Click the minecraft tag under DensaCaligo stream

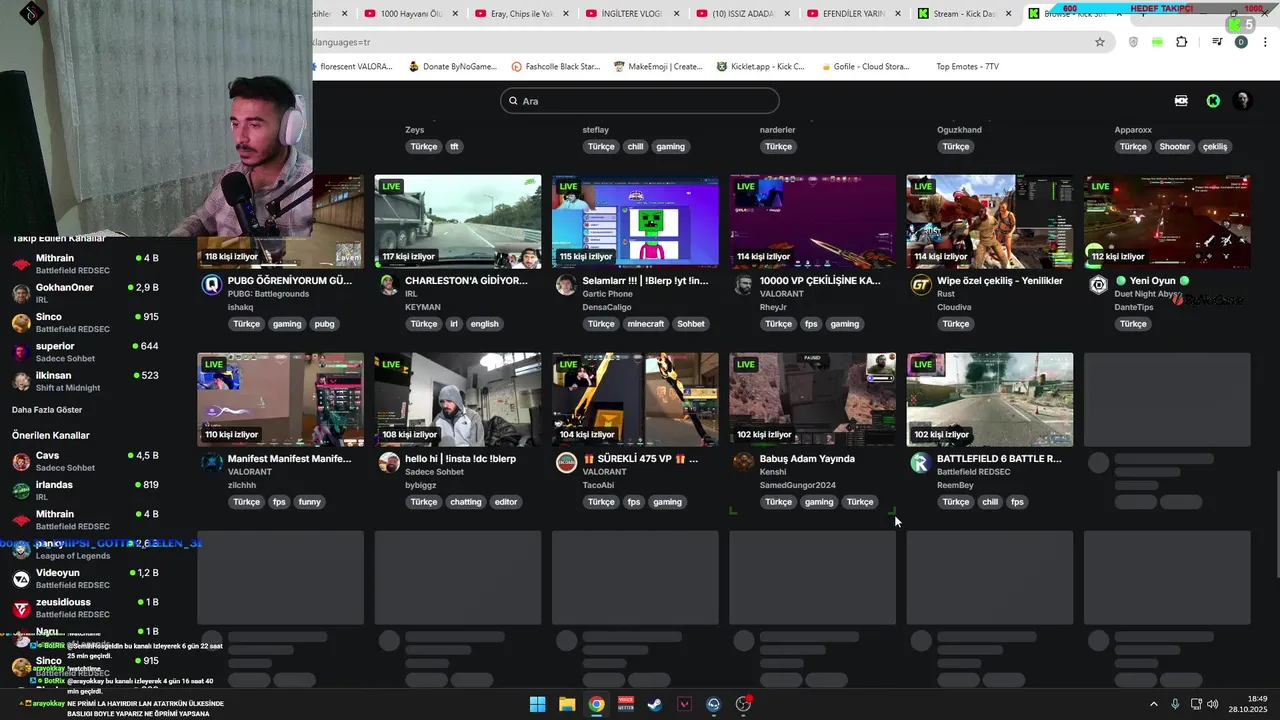[x=646, y=324]
